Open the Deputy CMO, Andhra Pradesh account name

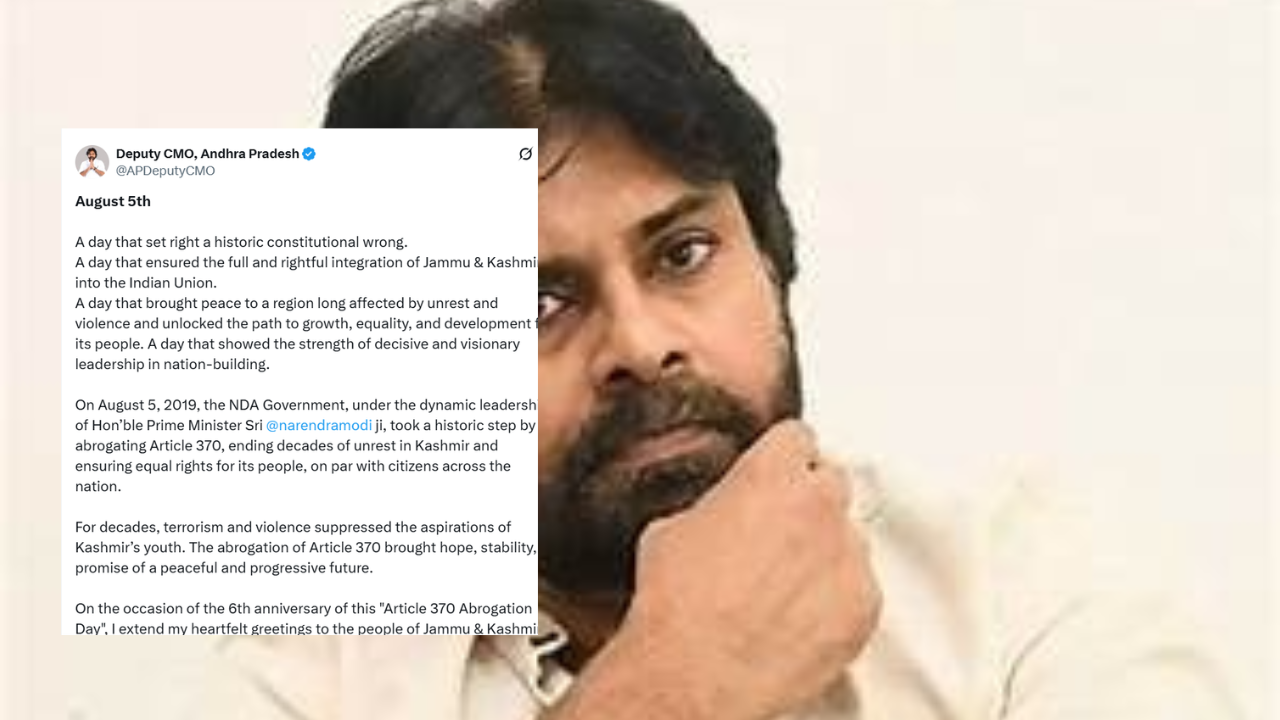[208, 153]
